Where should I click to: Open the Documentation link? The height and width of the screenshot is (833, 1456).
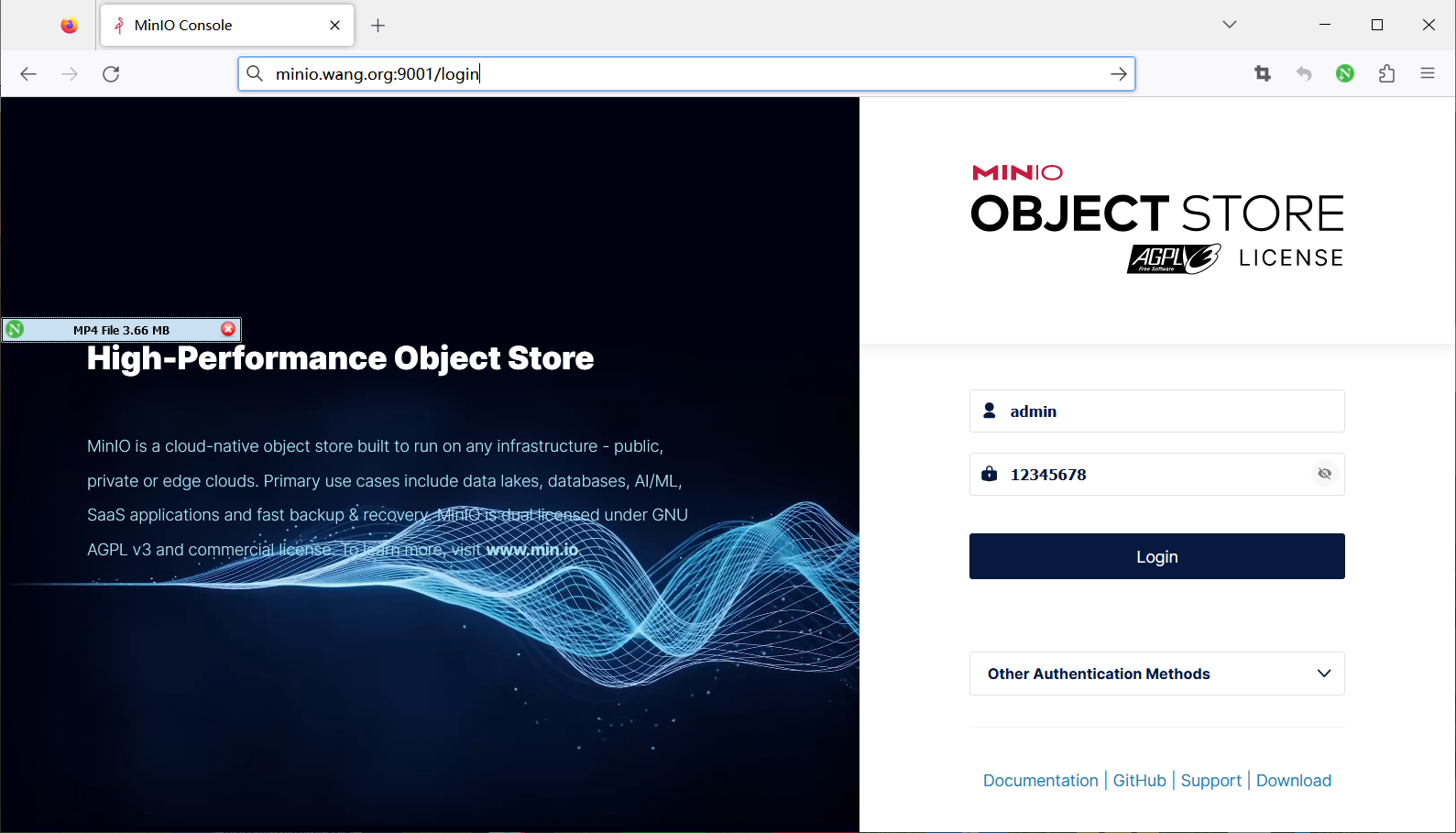[1041, 781]
